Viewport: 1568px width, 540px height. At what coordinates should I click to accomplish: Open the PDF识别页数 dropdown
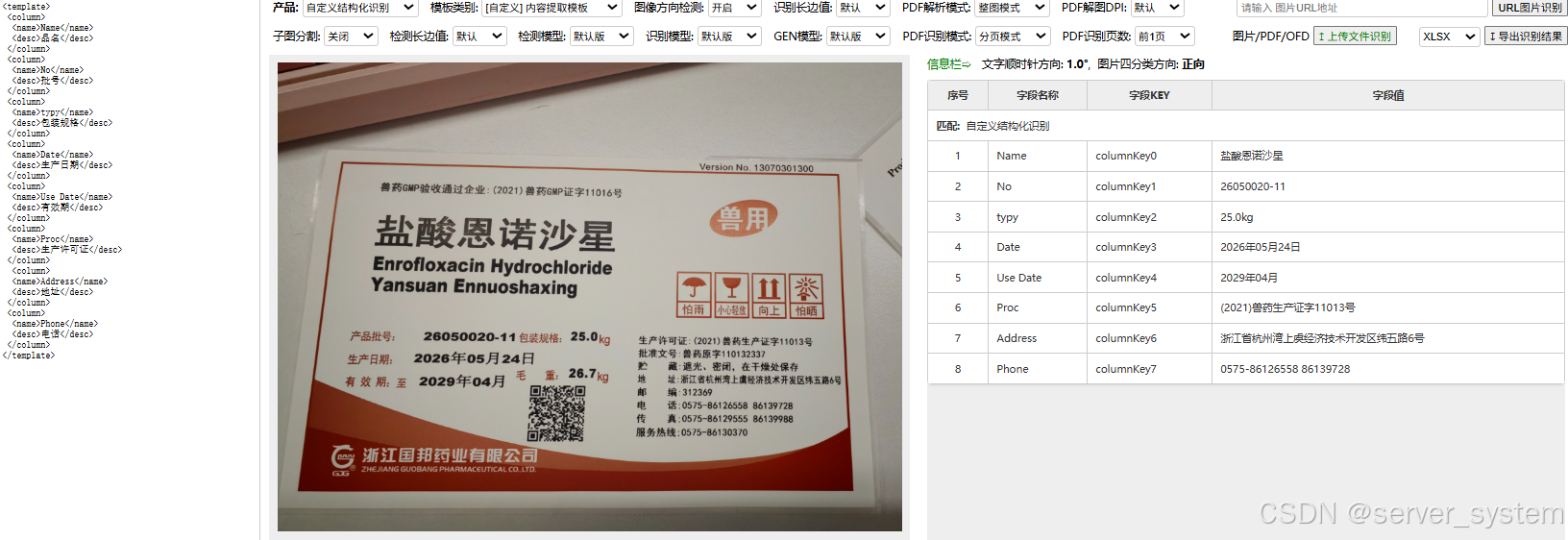click(1164, 37)
